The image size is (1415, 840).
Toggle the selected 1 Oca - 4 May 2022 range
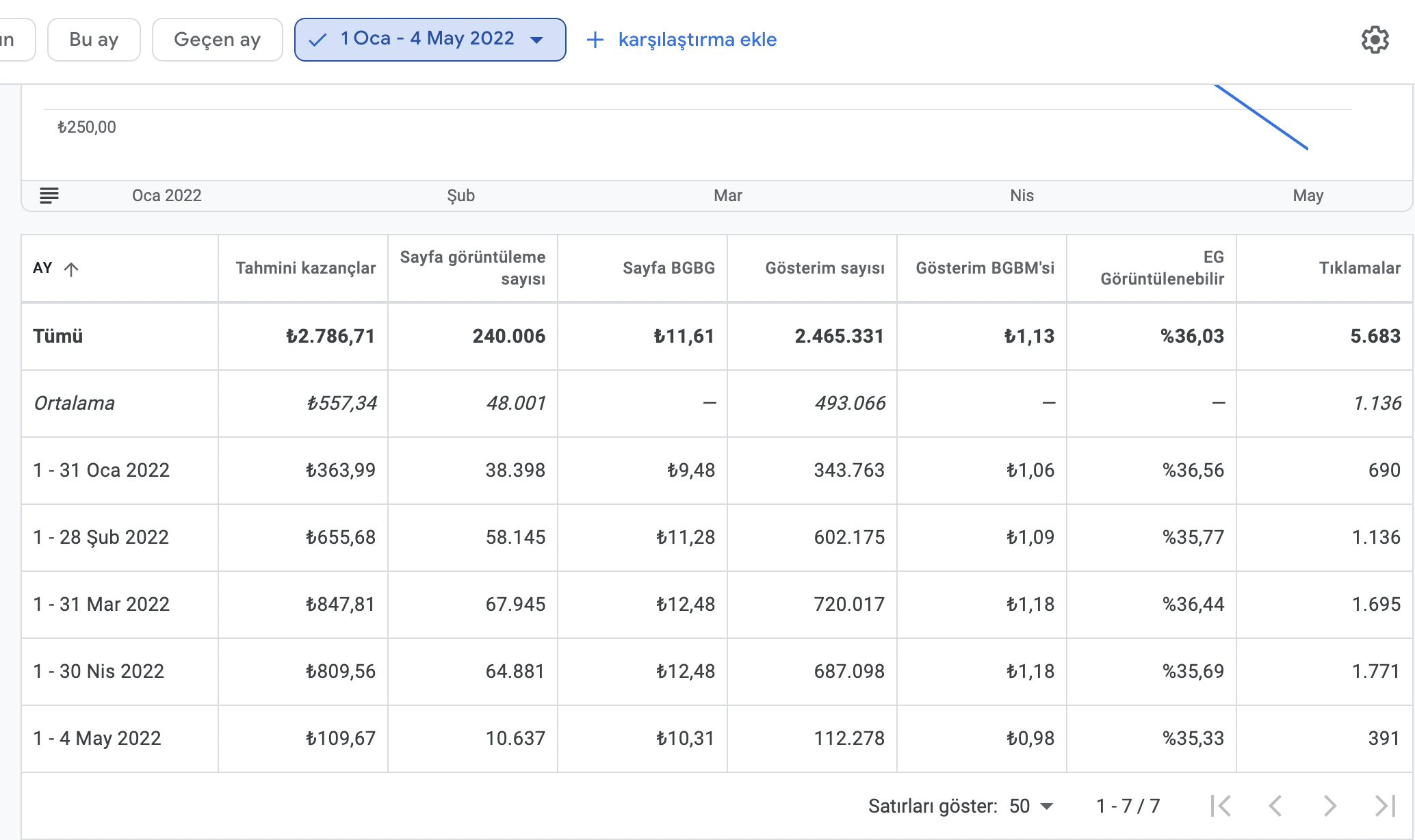click(x=430, y=40)
